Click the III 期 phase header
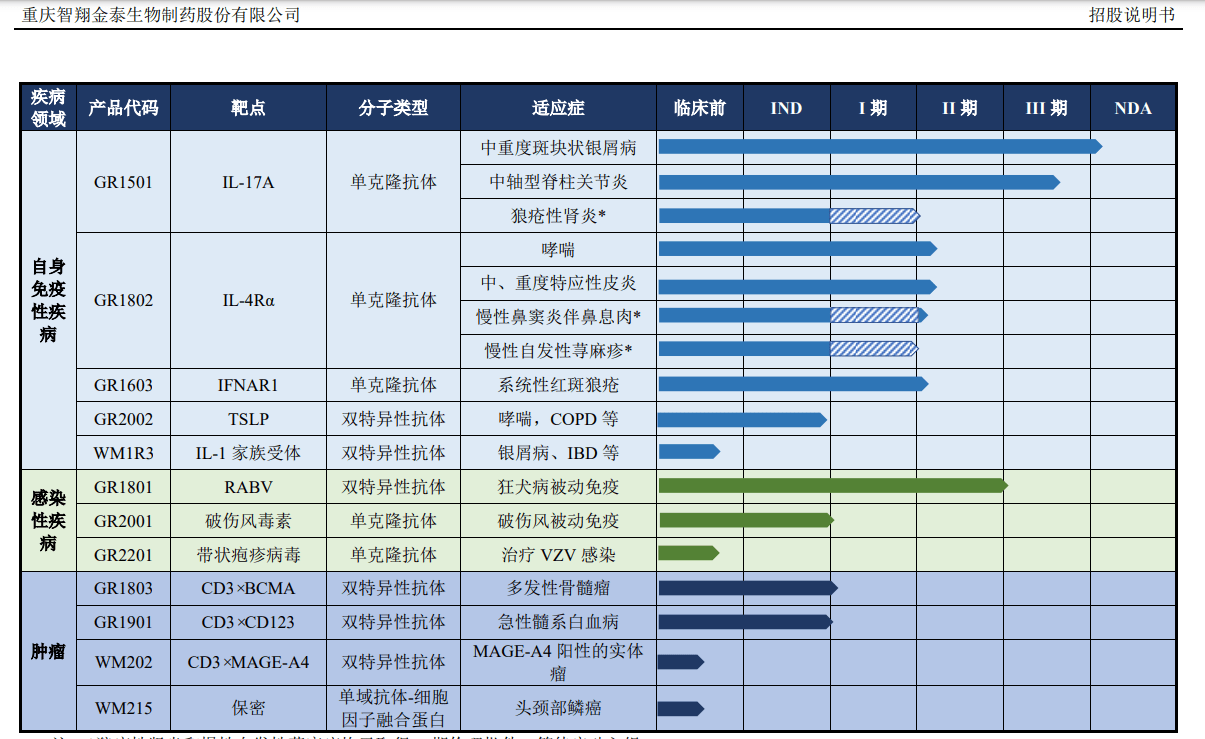This screenshot has width=1205, height=739. click(x=1046, y=108)
